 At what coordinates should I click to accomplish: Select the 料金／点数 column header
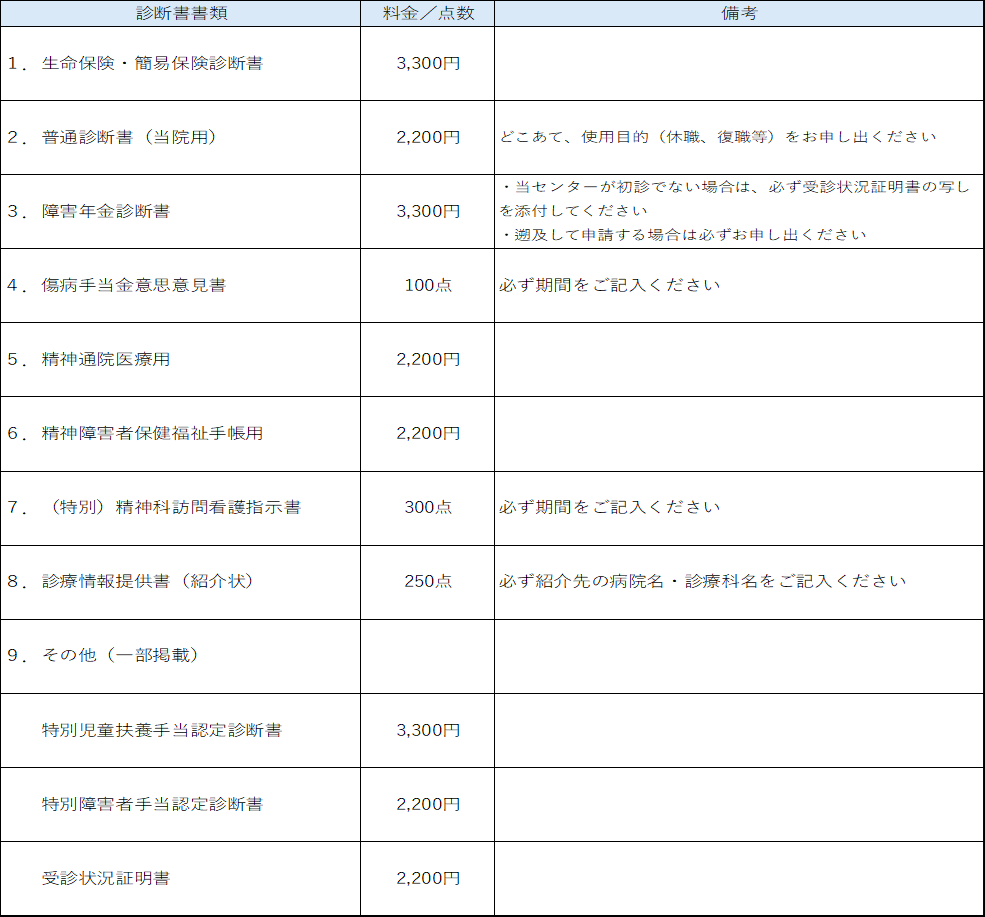click(x=426, y=13)
